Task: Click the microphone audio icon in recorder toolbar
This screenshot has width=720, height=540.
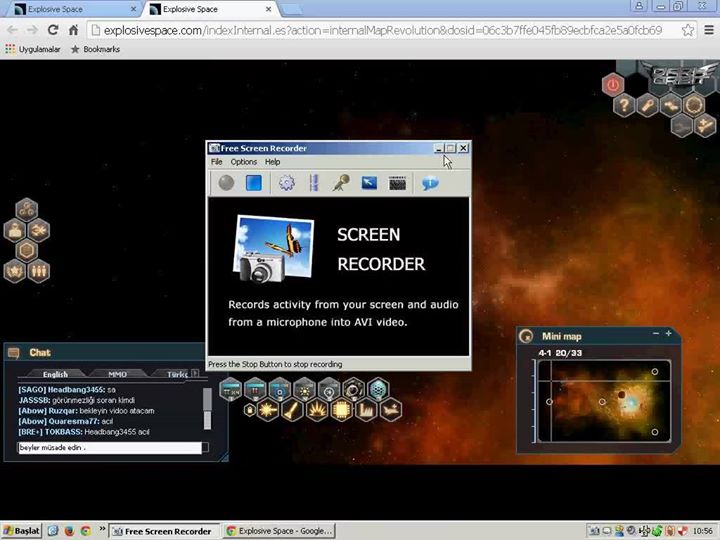Action: pyautogui.click(x=341, y=183)
